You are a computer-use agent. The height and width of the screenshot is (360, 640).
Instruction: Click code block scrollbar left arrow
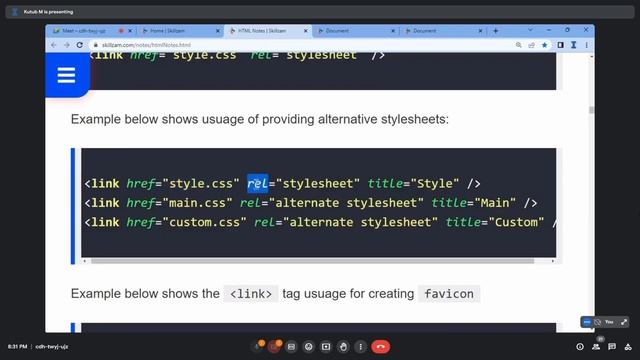pos(84,261)
